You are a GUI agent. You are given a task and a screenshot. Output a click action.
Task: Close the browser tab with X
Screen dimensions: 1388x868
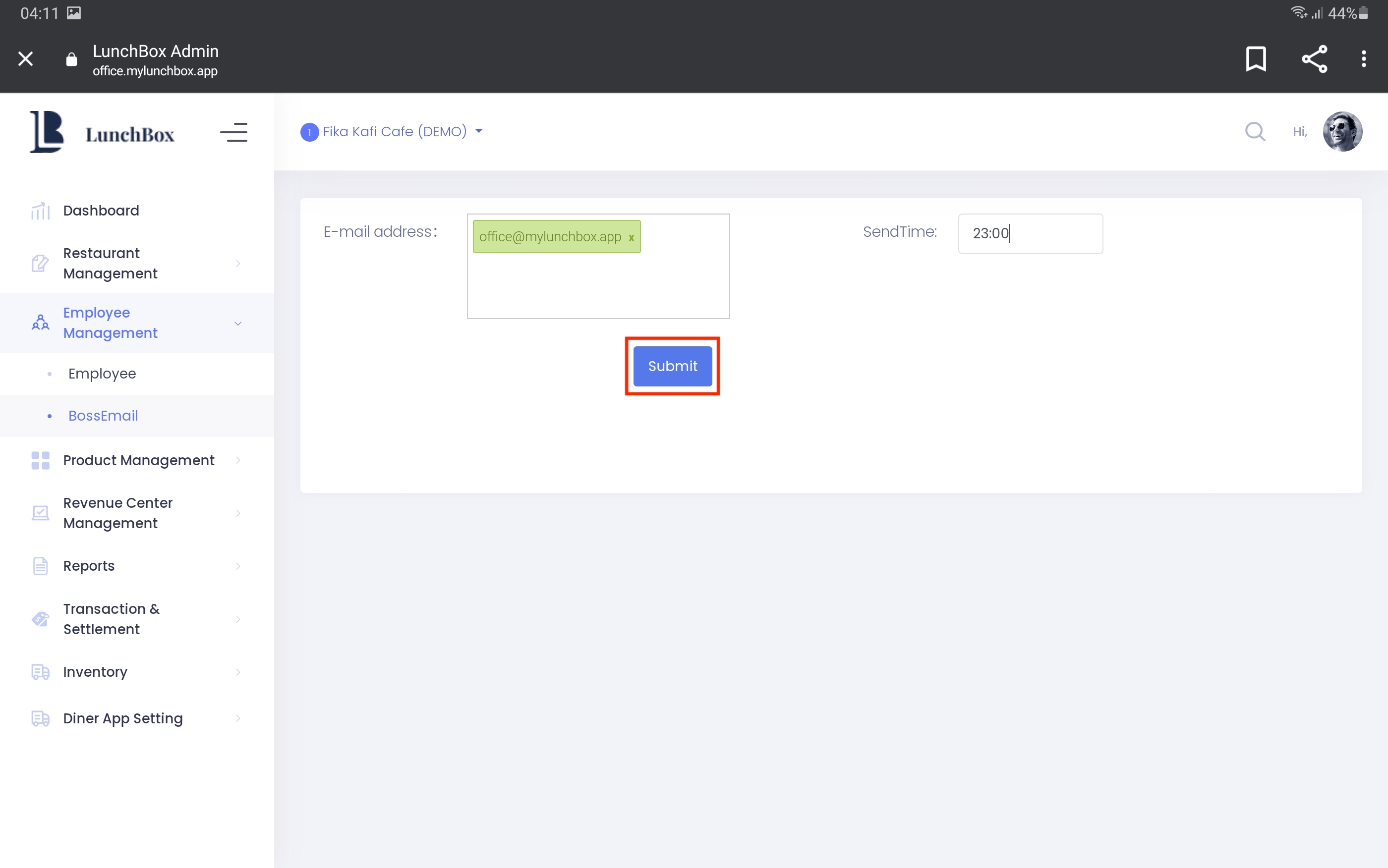coord(25,58)
